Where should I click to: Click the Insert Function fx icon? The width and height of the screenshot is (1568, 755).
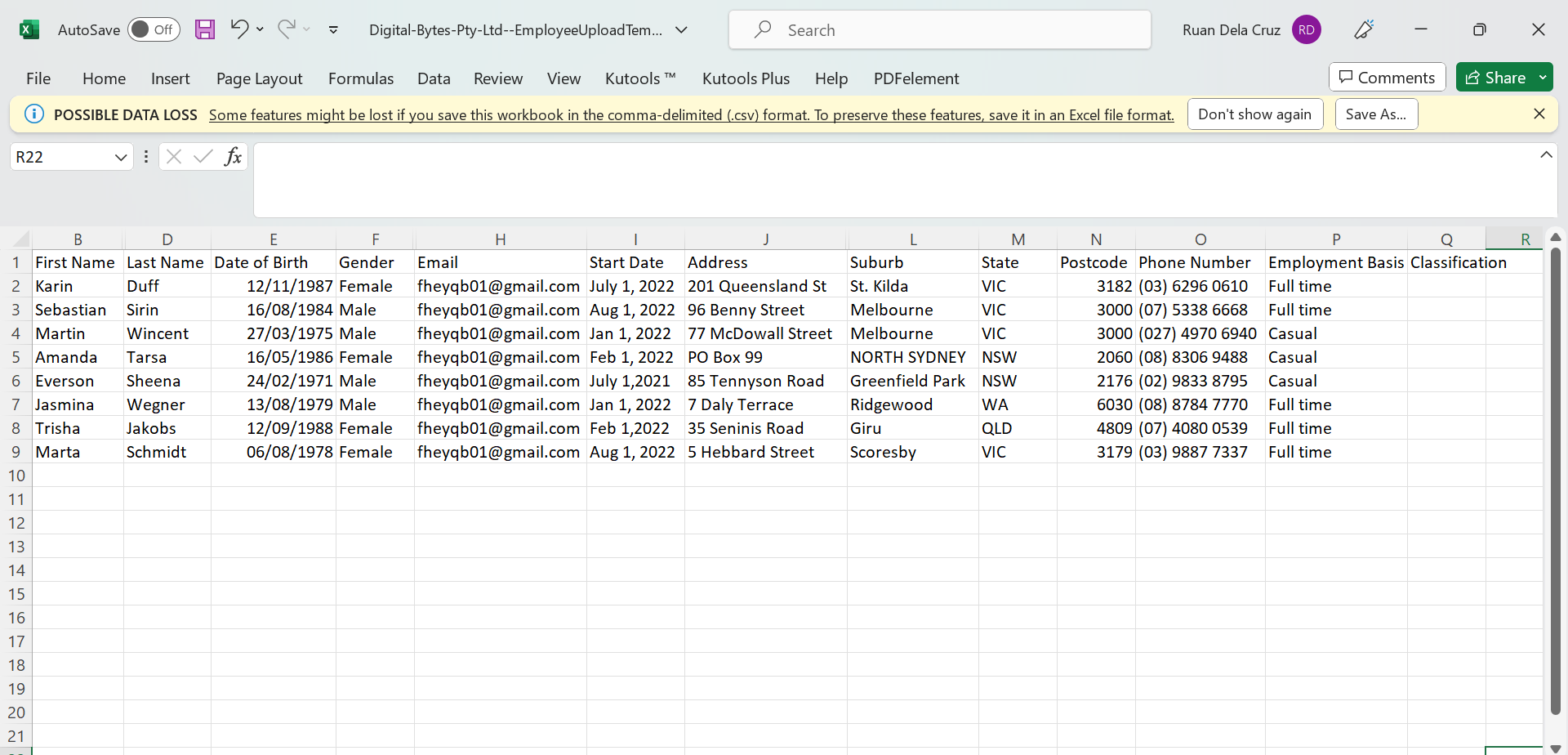click(233, 157)
